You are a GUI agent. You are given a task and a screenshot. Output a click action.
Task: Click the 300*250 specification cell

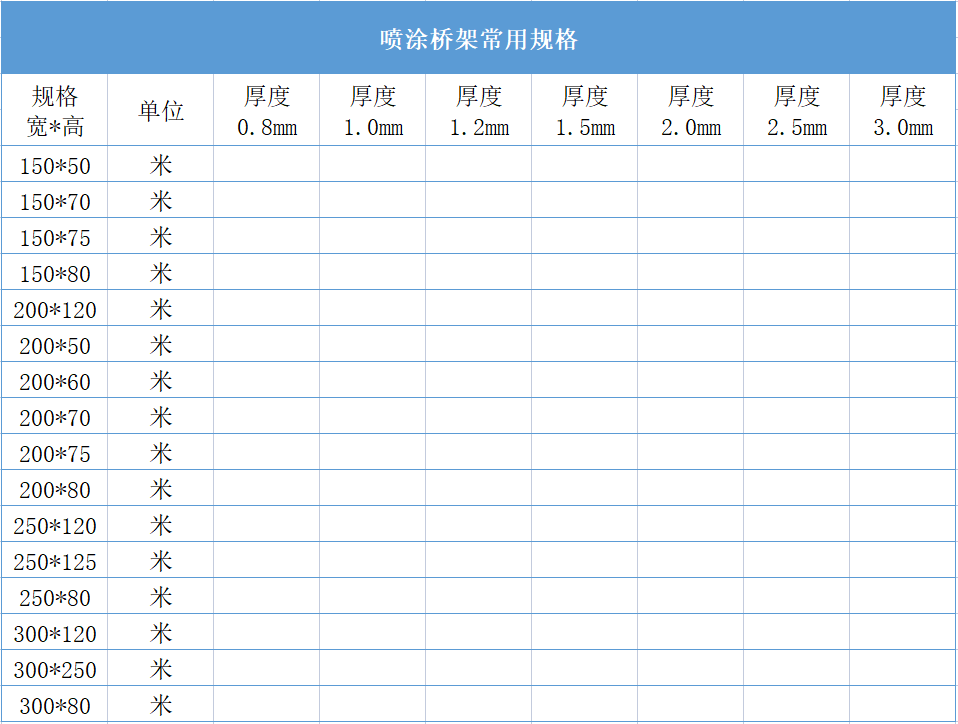(55, 669)
